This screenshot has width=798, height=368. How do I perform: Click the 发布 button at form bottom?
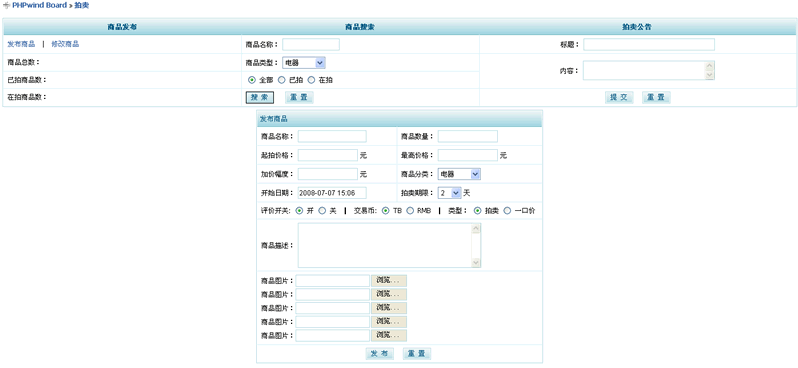pyautogui.click(x=379, y=354)
